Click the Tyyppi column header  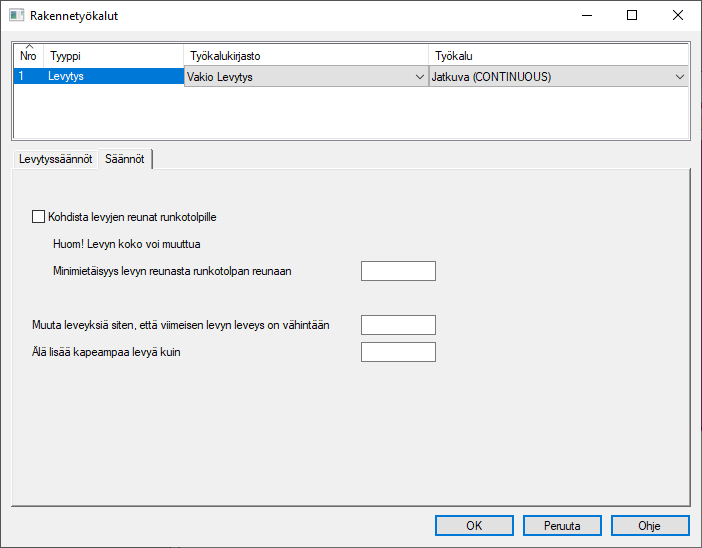112,56
